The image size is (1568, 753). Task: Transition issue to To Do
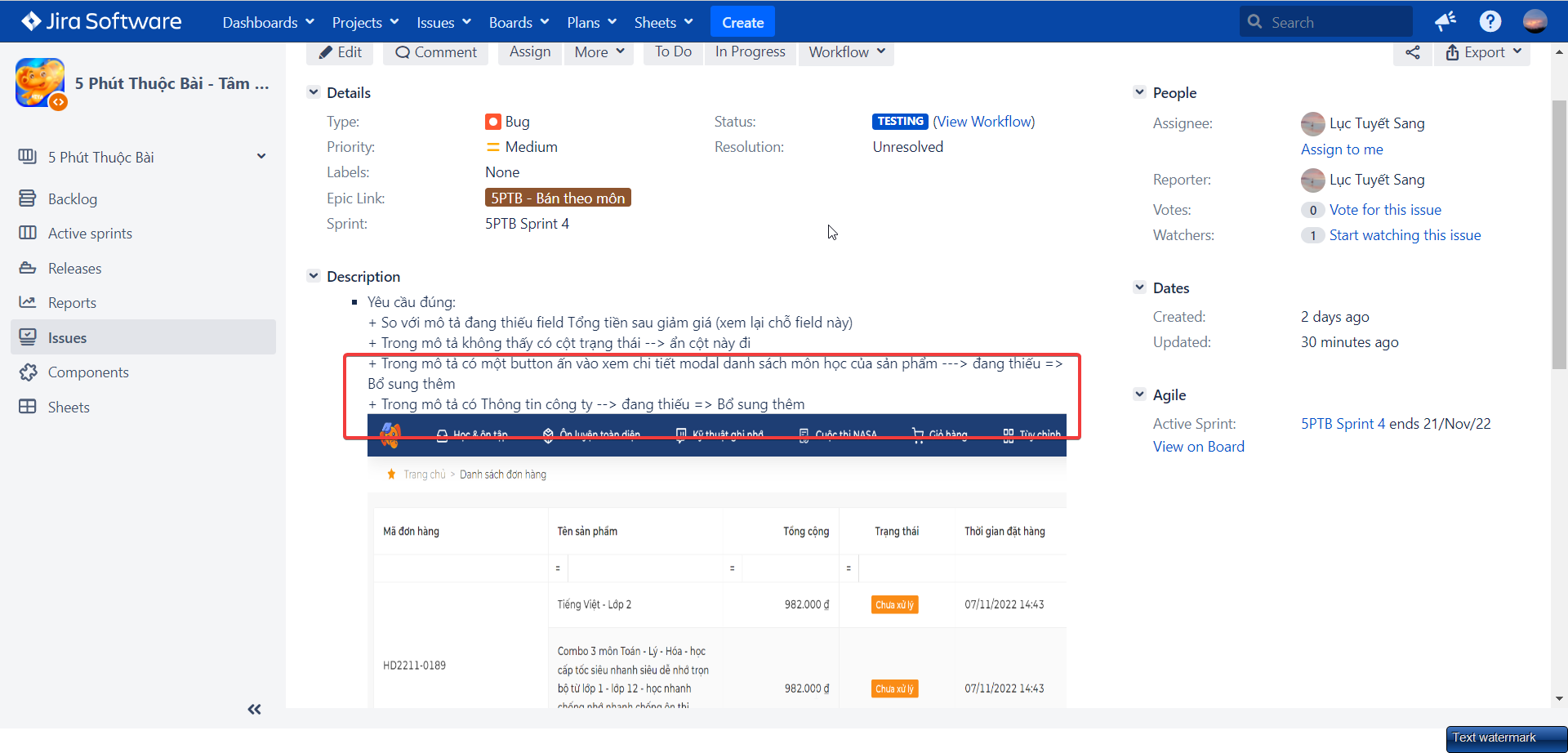(673, 52)
